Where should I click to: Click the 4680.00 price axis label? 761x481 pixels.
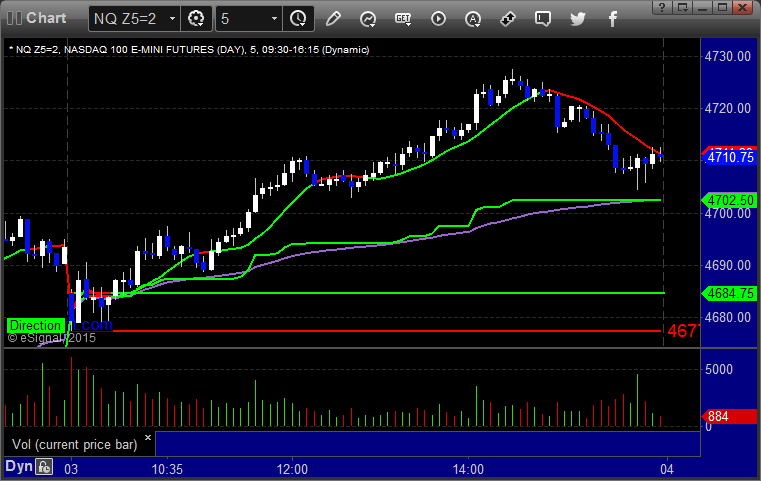(x=728, y=317)
